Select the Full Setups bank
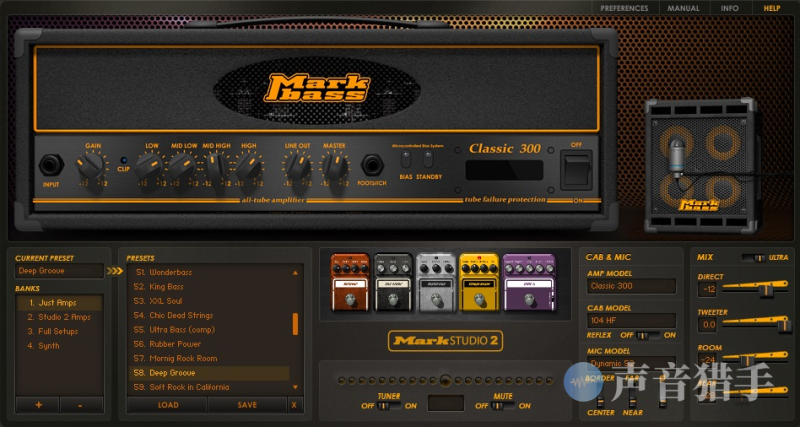 (x=60, y=331)
